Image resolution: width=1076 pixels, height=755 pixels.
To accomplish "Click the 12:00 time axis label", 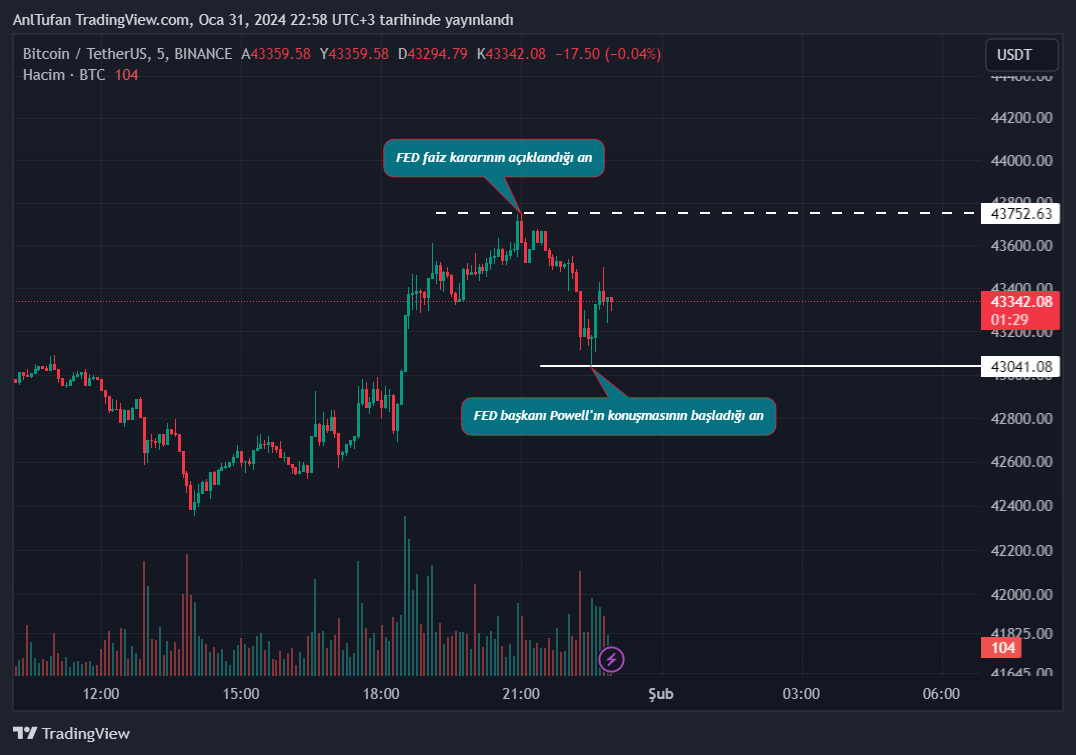I will click(x=101, y=693).
